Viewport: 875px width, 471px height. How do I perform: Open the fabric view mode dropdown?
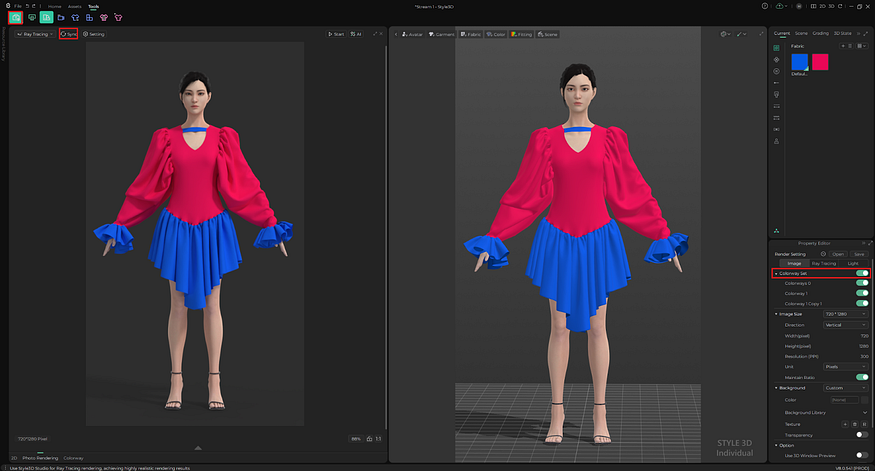tap(862, 46)
